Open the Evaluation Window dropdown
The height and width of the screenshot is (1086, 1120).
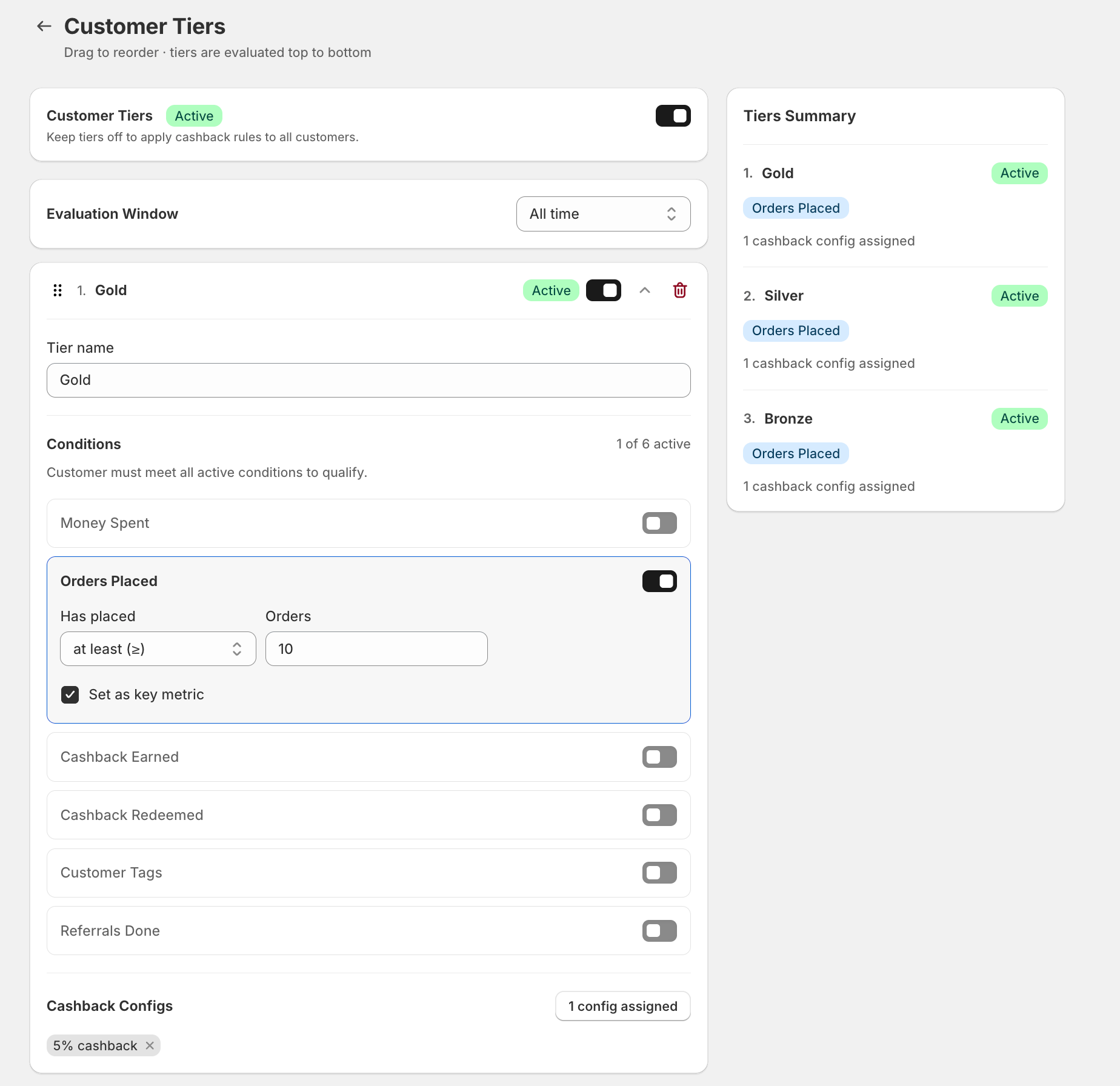pos(602,214)
